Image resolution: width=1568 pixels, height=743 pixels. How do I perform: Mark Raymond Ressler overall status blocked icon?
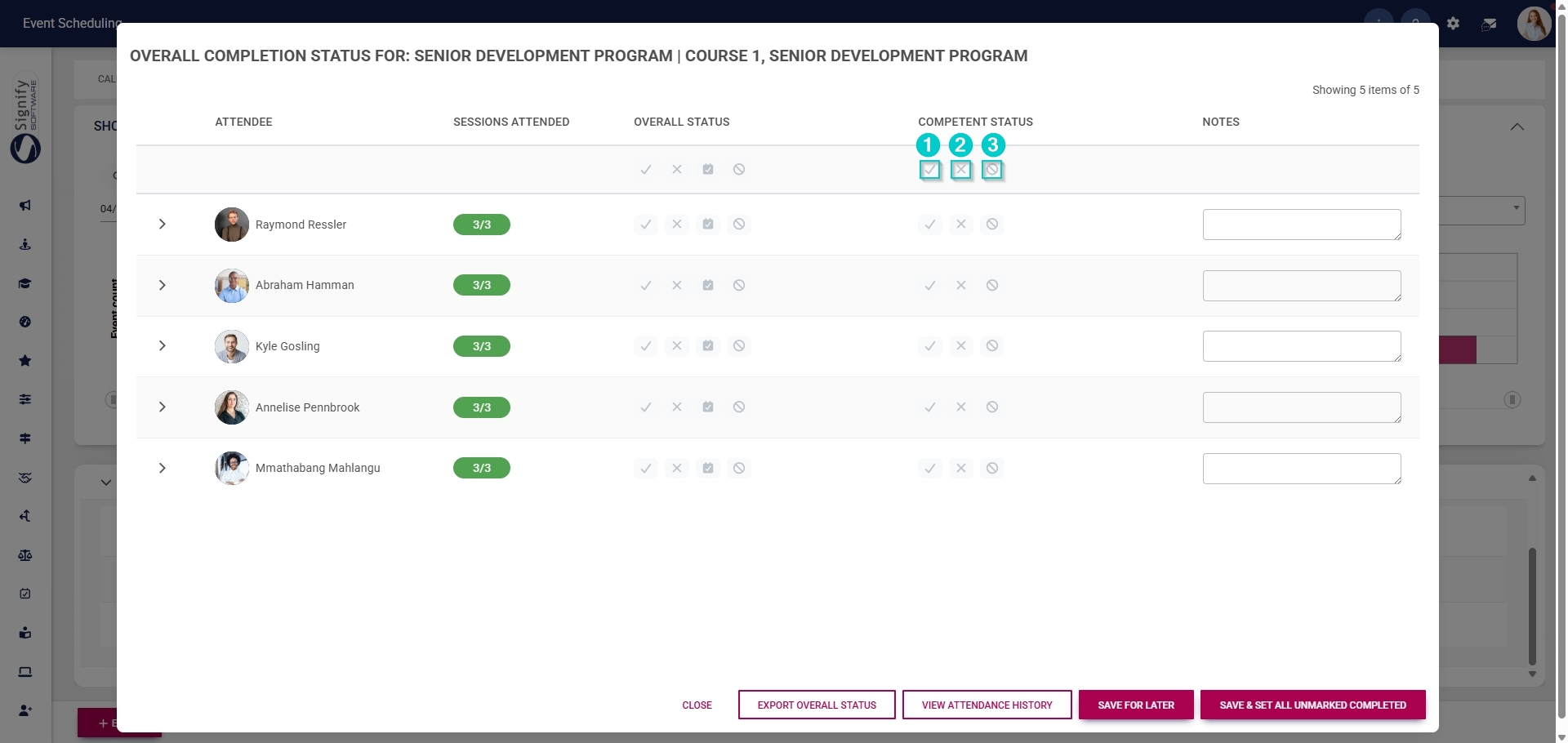[x=739, y=225]
